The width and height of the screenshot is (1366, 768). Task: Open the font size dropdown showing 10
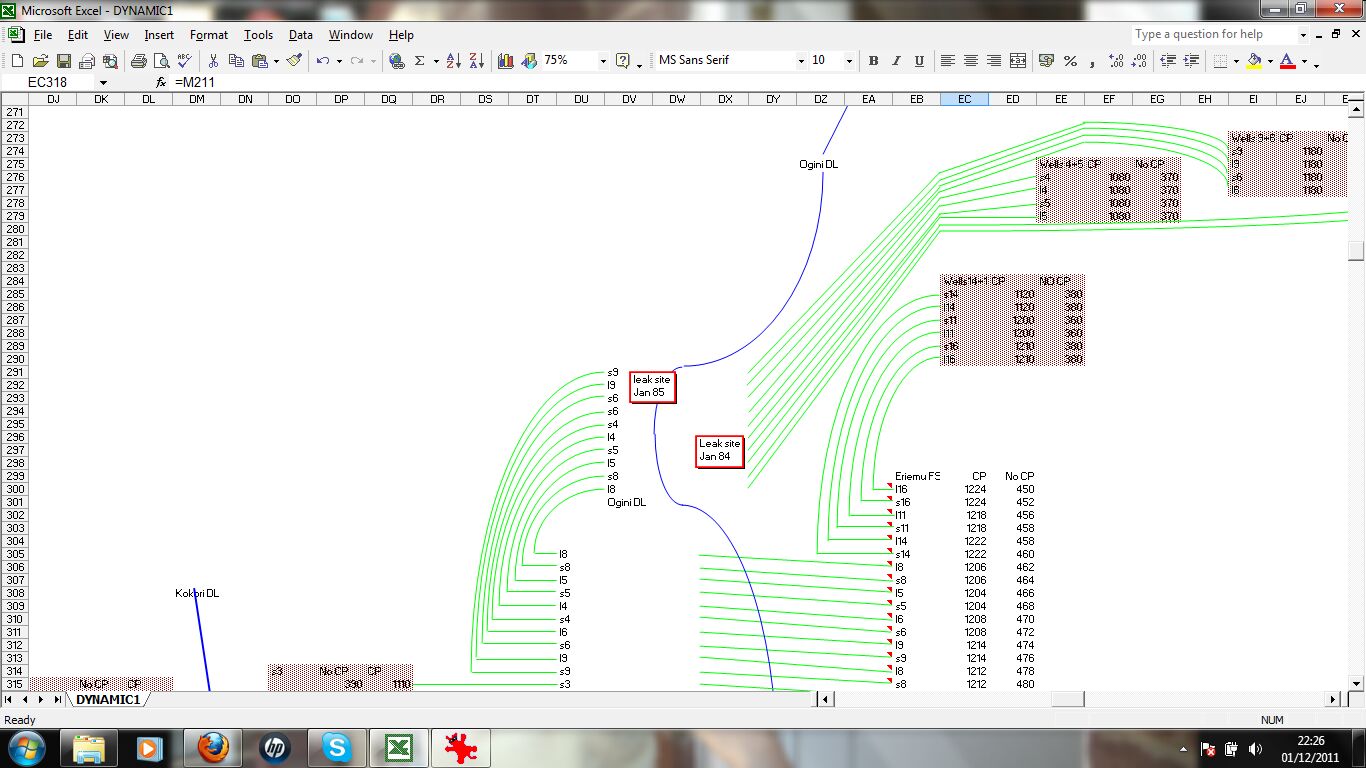[849, 61]
